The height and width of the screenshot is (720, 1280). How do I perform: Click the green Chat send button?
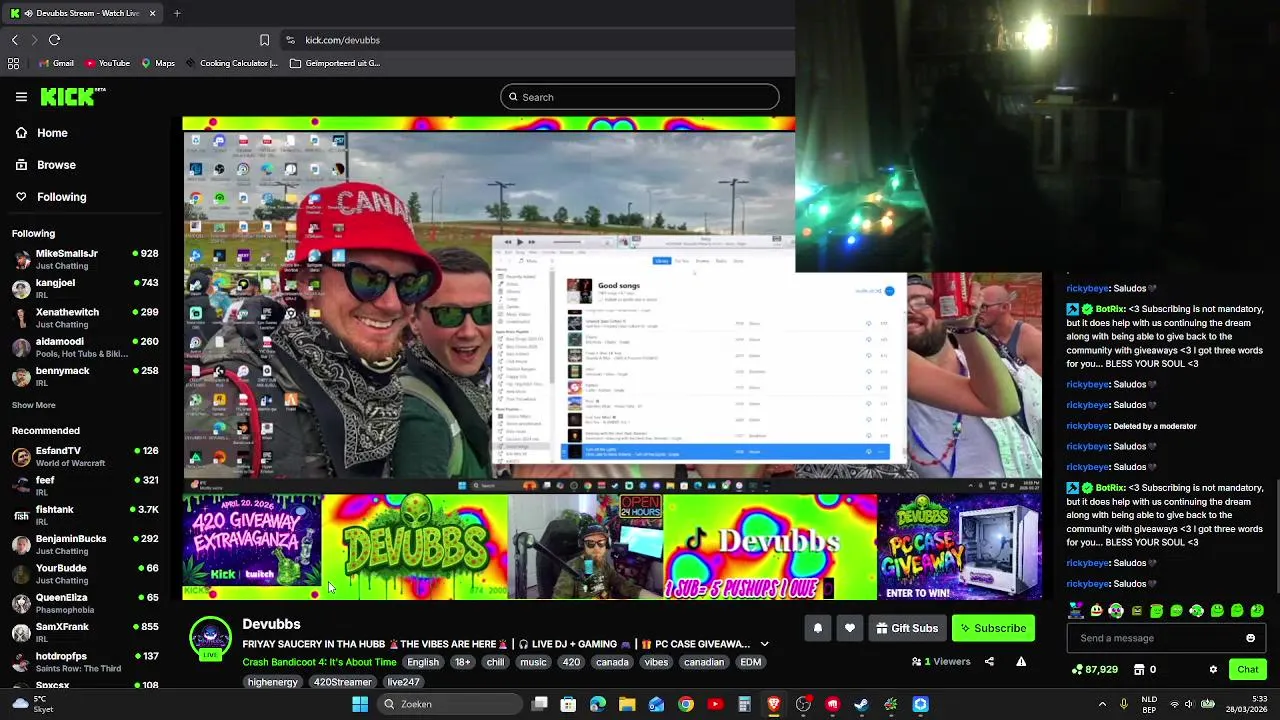[1247, 670]
